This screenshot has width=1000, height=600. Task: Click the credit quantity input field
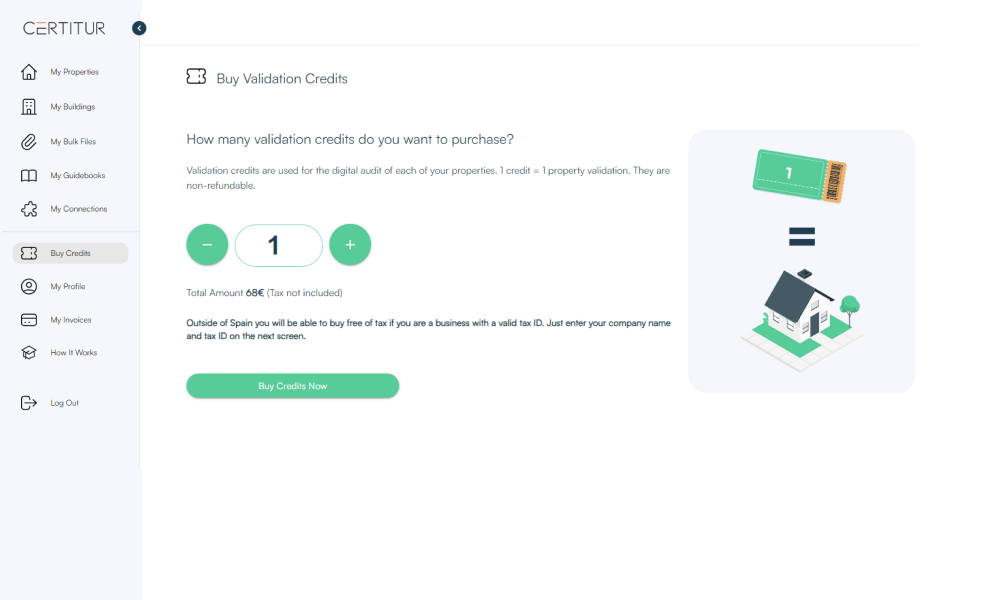coord(279,245)
